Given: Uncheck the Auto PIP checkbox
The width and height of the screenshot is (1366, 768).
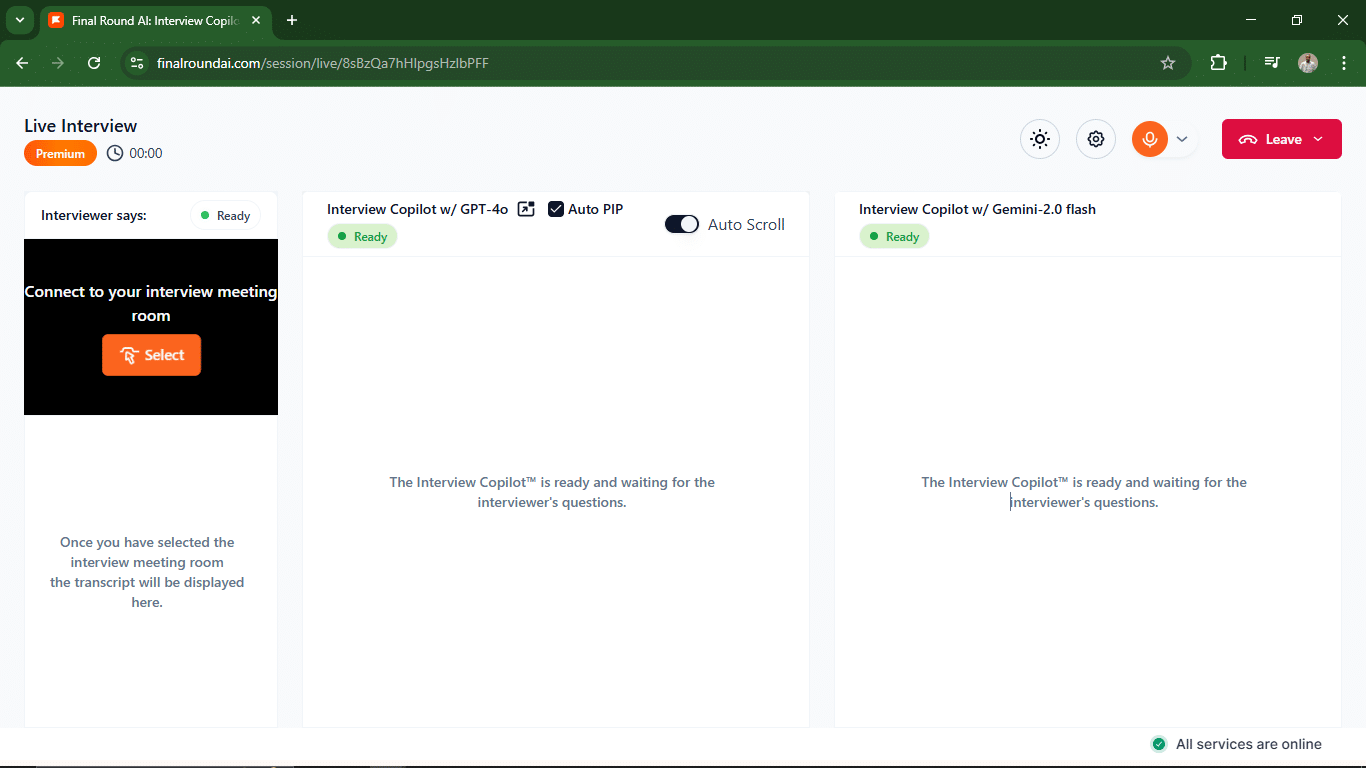Looking at the screenshot, I should [556, 209].
